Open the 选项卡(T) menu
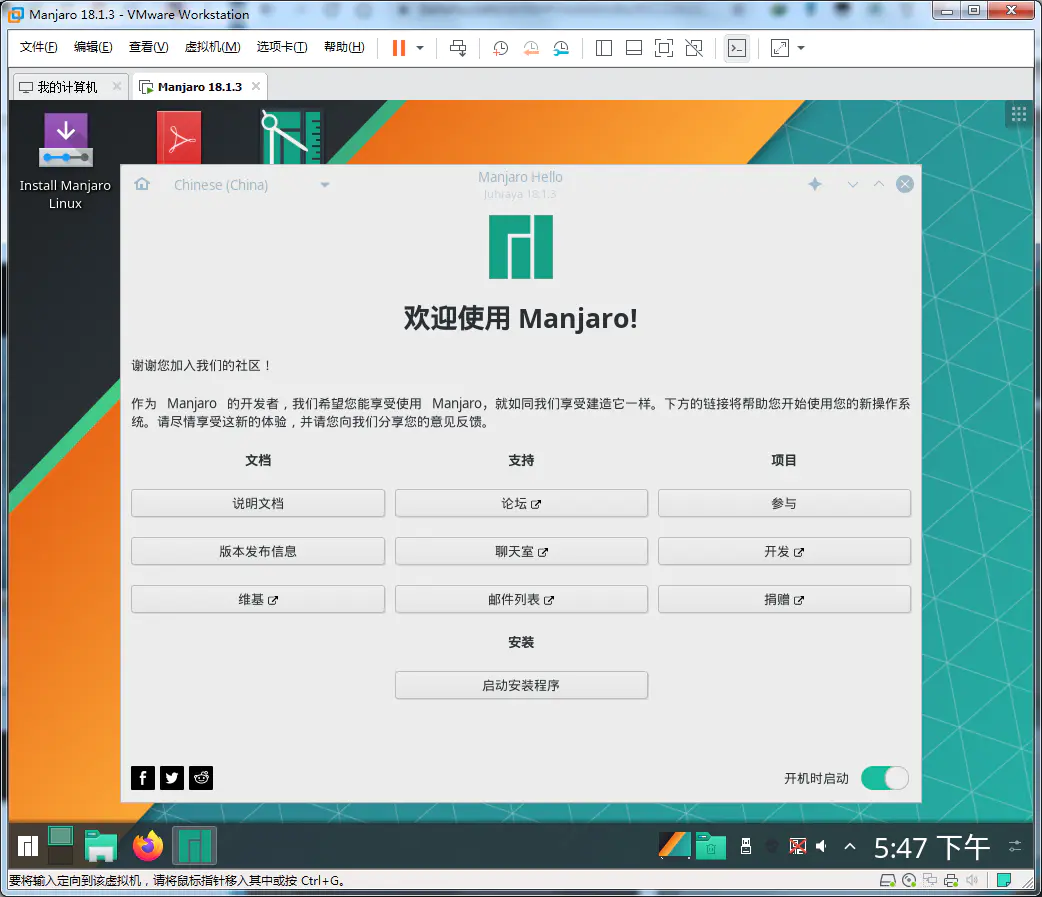1042x897 pixels. [282, 47]
